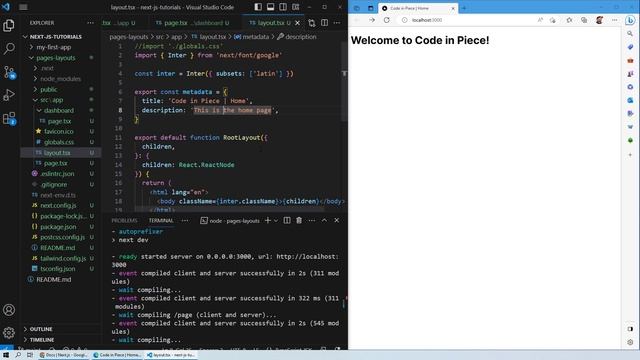Screen dimensions: 640x360
Task: Expand the OUTLINE section
Action: pos(61,329)
